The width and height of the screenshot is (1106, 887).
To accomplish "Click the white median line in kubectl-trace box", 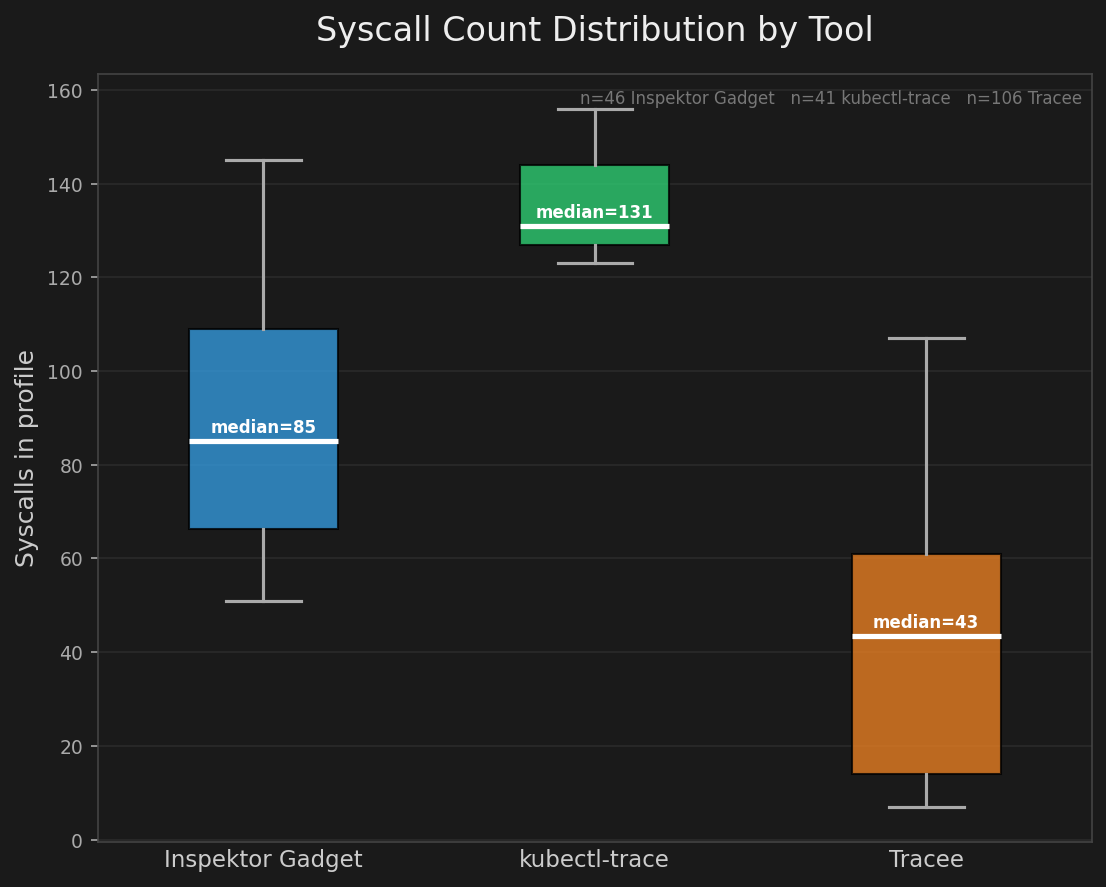I will click(x=595, y=226).
